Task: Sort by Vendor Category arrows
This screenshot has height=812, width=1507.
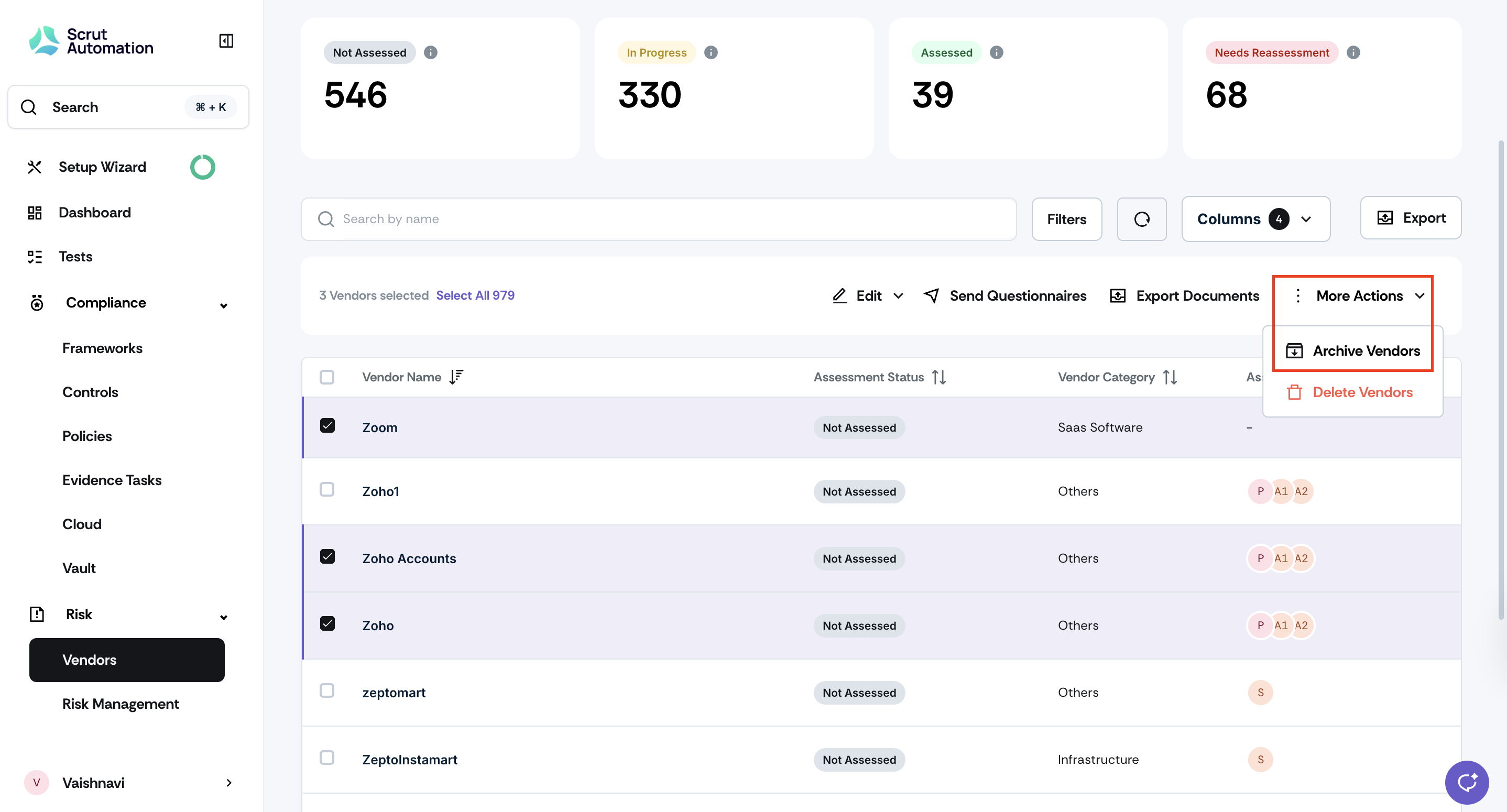Action: click(1170, 377)
